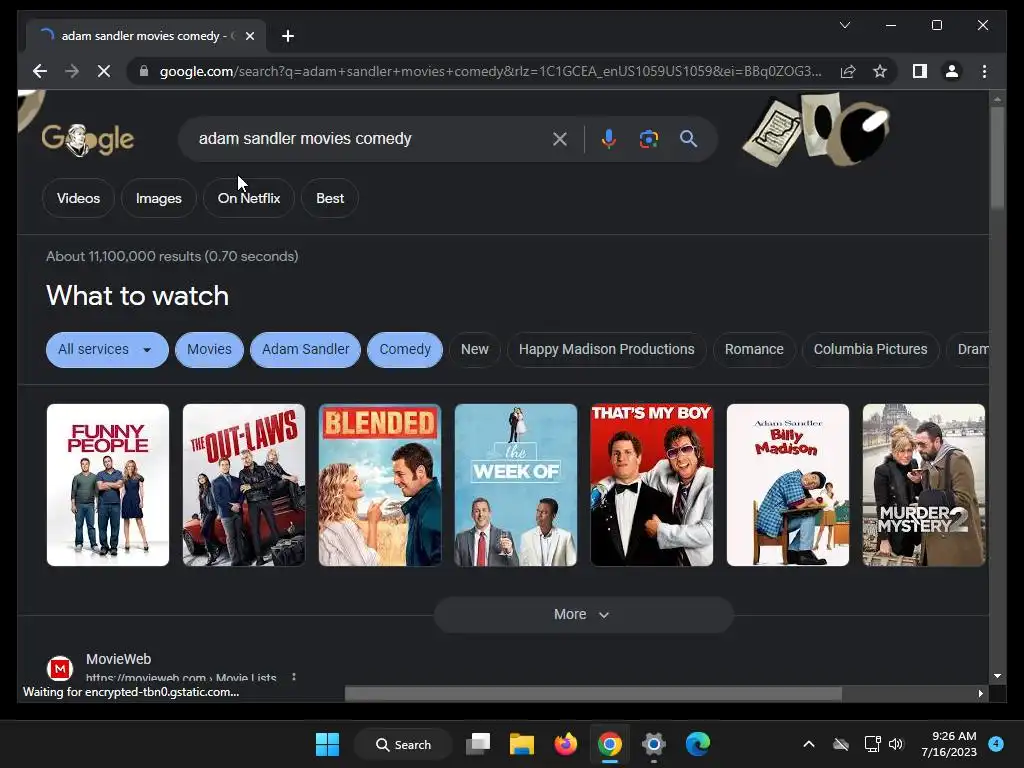The height and width of the screenshot is (768, 1024).
Task: Clear the search box text
Action: (560, 139)
